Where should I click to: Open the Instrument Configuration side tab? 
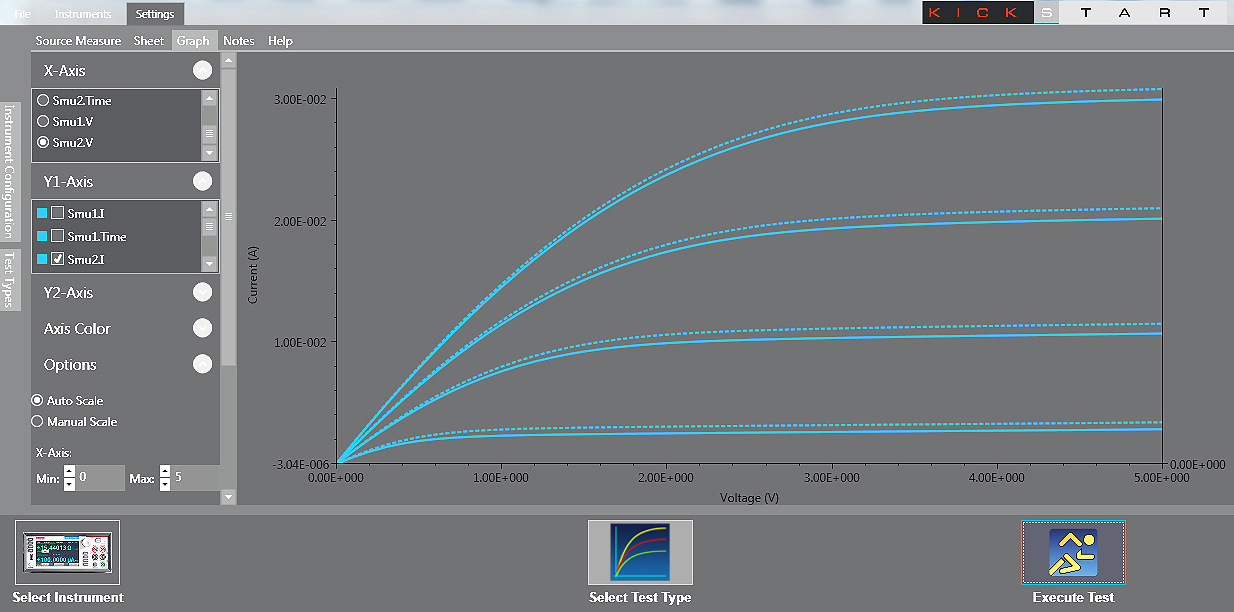point(9,170)
